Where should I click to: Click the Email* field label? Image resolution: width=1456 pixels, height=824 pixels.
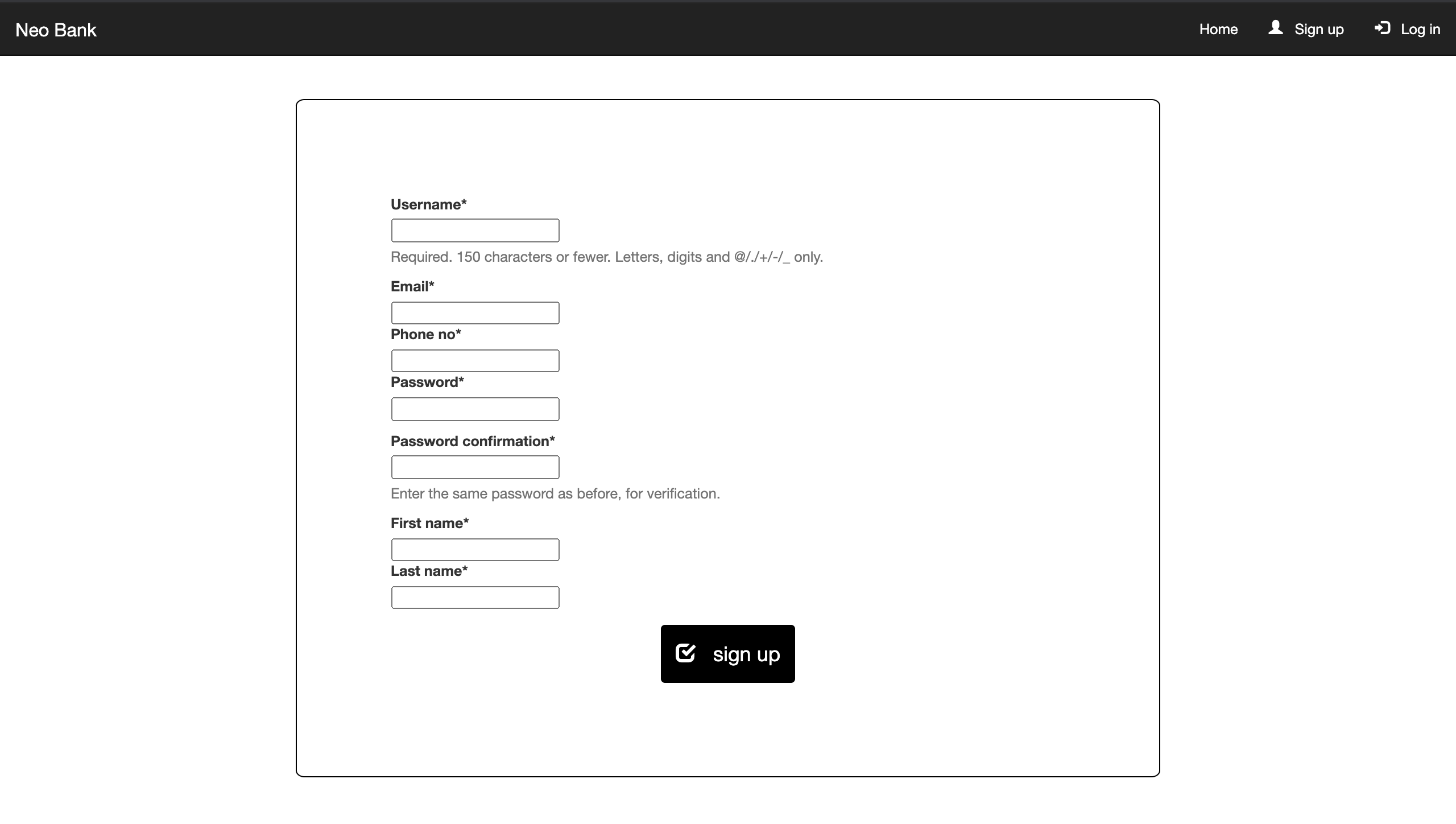click(412, 286)
